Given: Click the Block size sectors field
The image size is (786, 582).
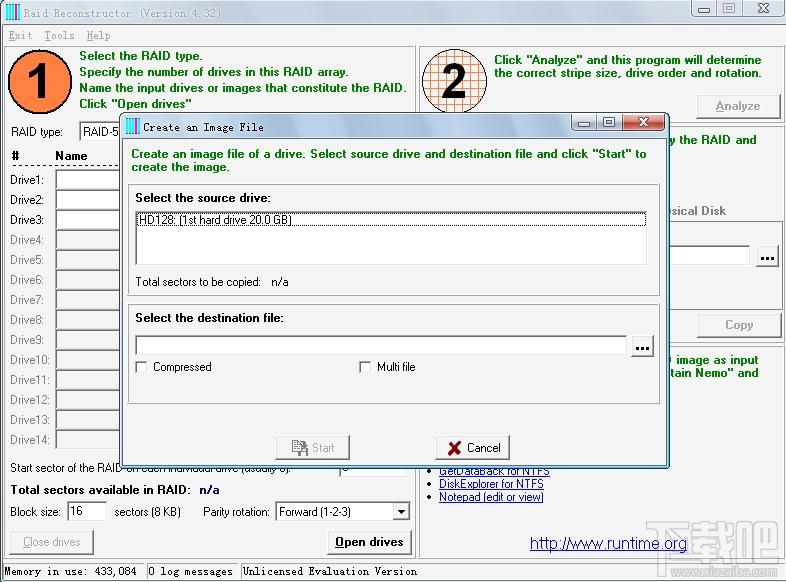Looking at the screenshot, I should tap(87, 512).
